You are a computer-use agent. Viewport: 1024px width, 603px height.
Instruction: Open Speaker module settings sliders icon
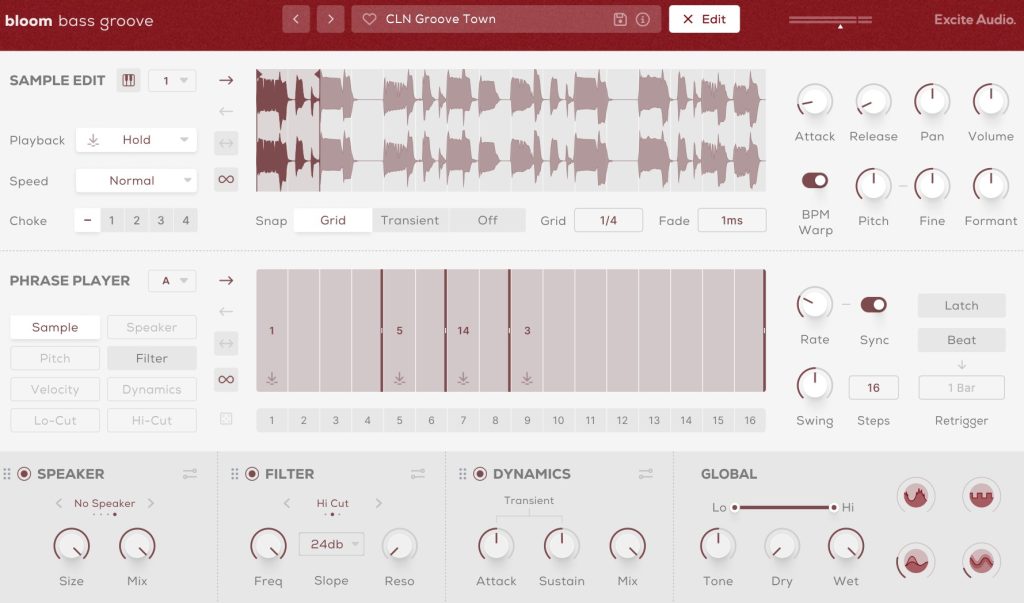[190, 474]
